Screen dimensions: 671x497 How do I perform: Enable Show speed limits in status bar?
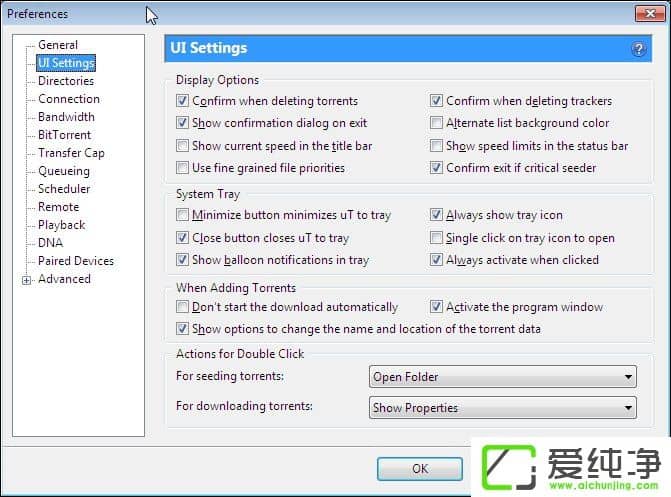[436, 146]
